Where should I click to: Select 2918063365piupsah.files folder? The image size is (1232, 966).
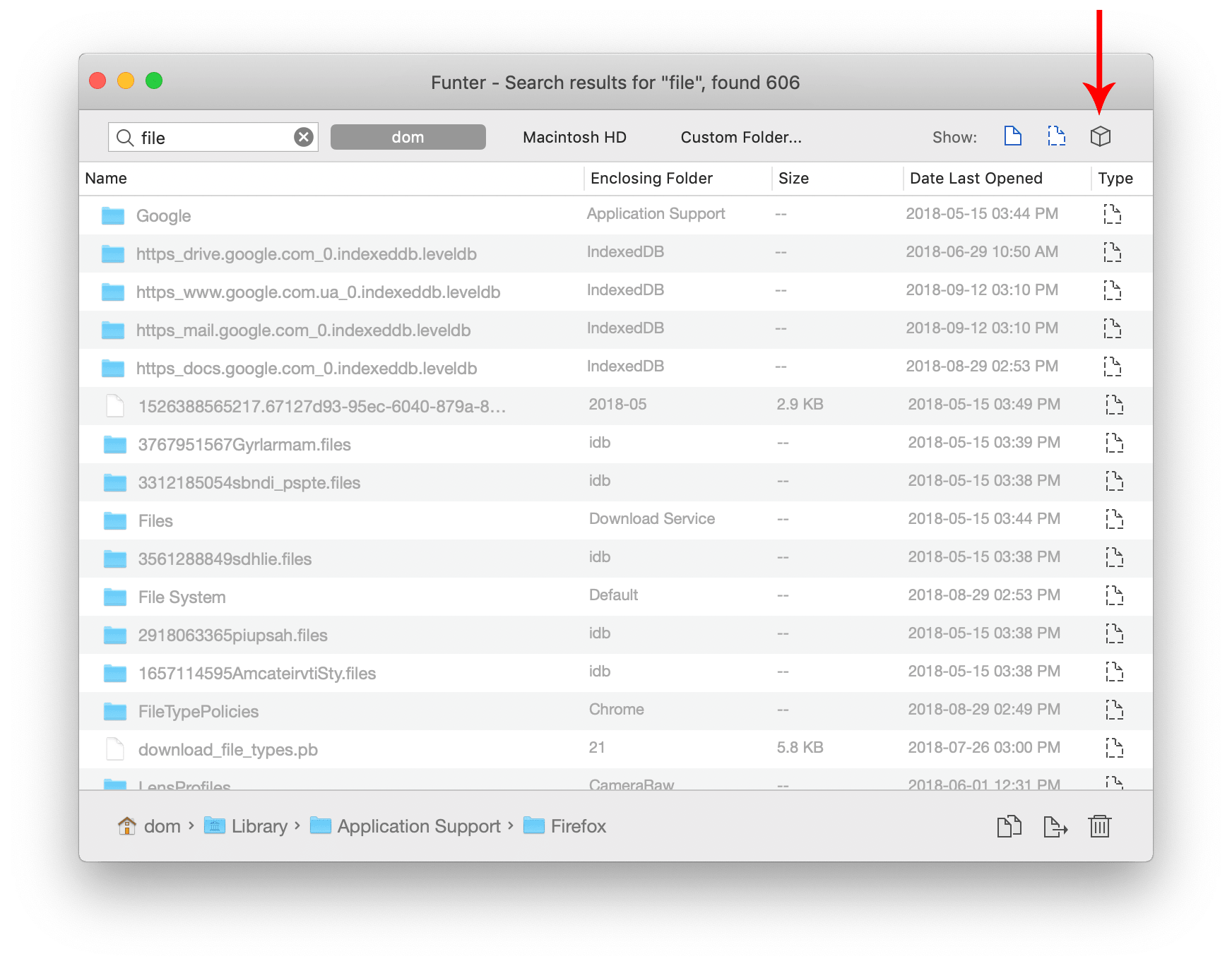616,635
